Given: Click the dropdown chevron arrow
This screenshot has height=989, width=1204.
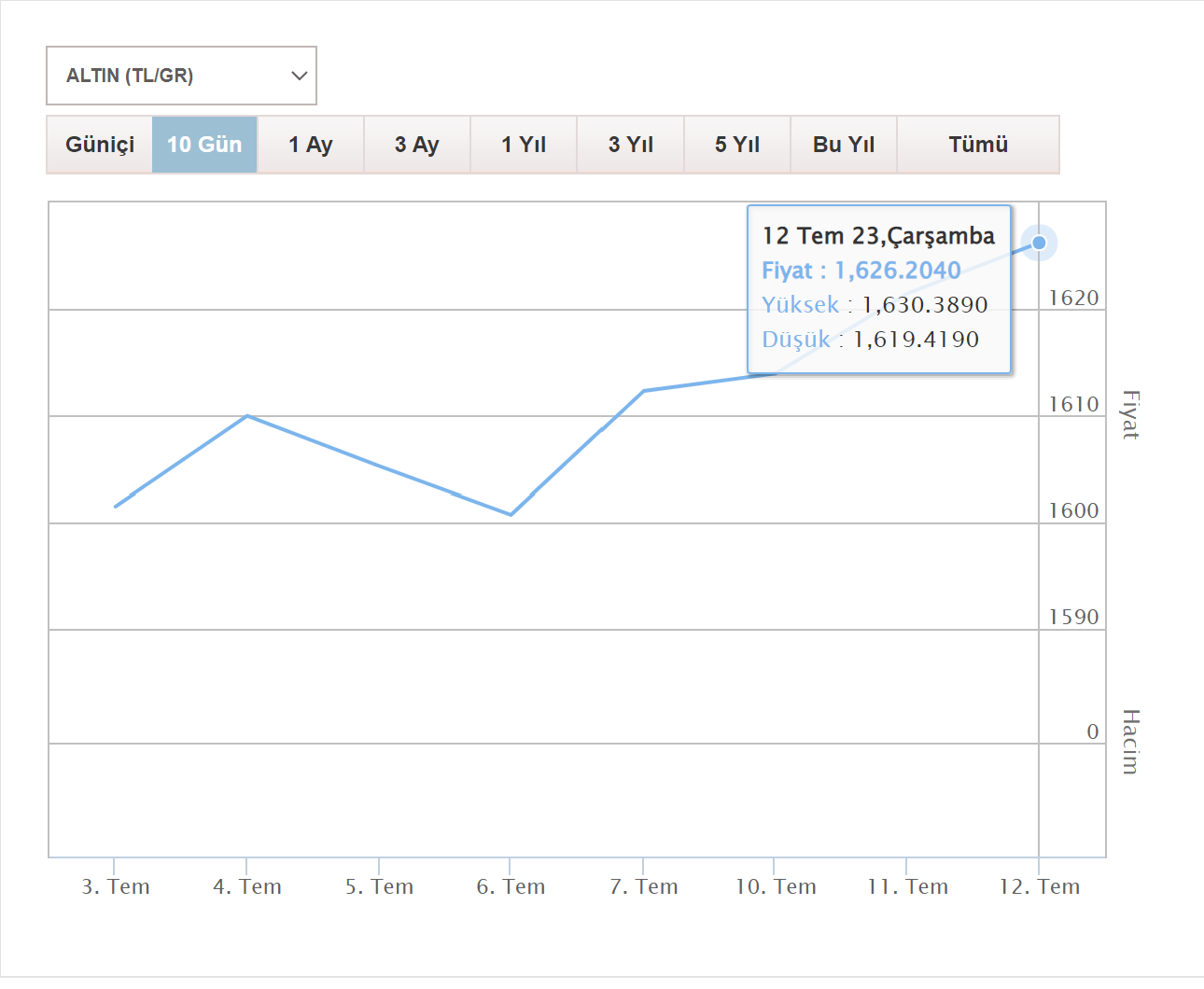Looking at the screenshot, I should [x=299, y=76].
